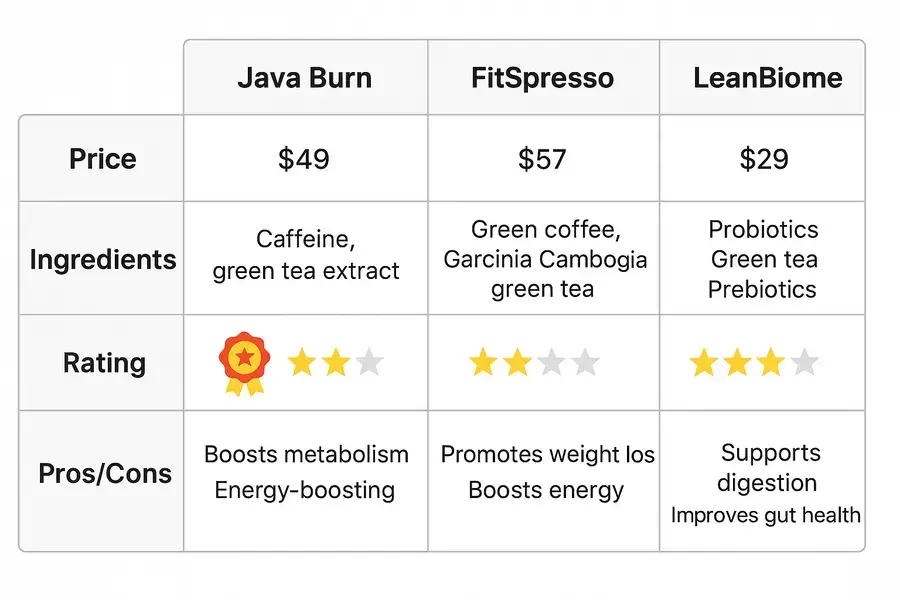Viewport: 900px width, 600px height.
Task: Click the third gold star for LeanBiome
Action: click(x=770, y=362)
